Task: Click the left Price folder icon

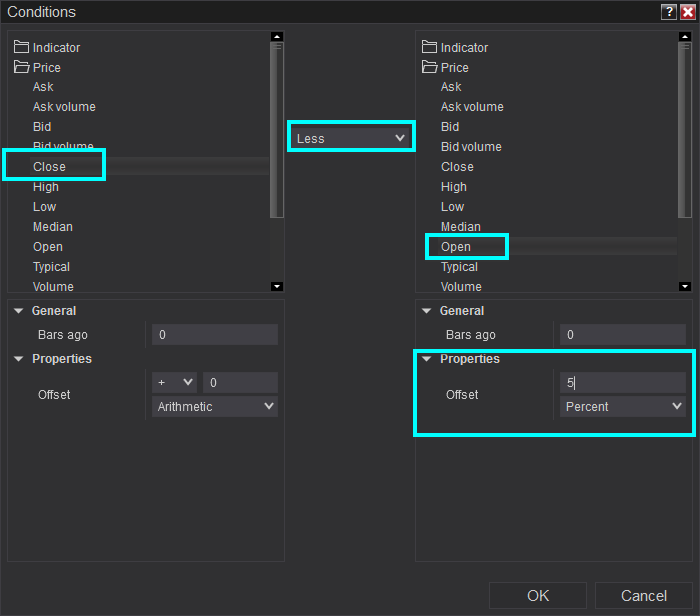Action: [x=21, y=67]
